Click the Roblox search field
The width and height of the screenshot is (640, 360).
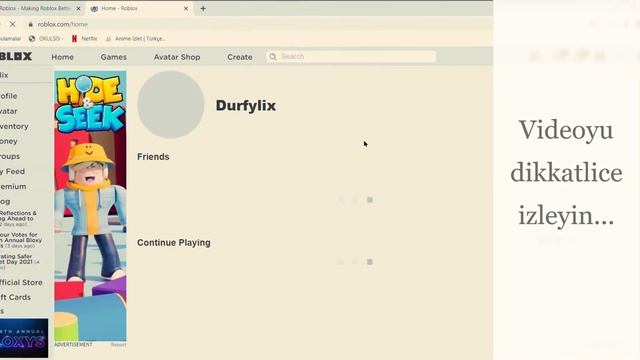coord(351,56)
